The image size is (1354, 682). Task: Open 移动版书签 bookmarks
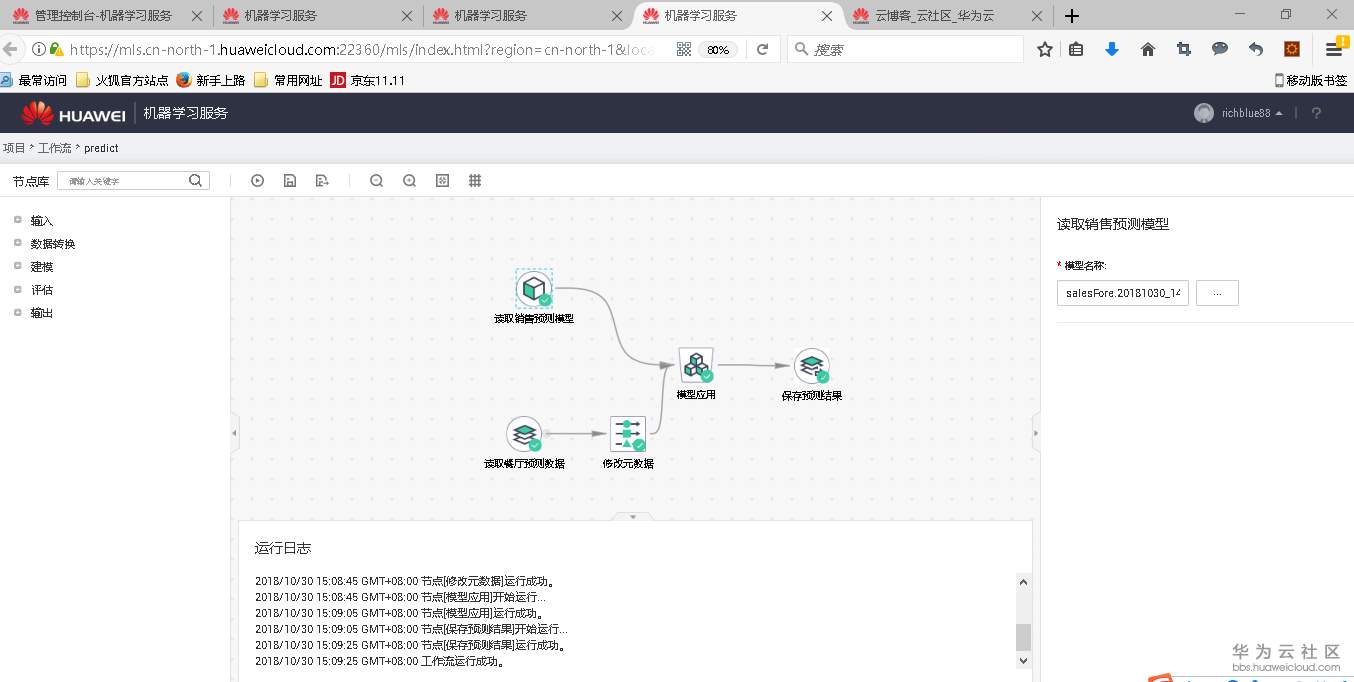coord(1311,80)
